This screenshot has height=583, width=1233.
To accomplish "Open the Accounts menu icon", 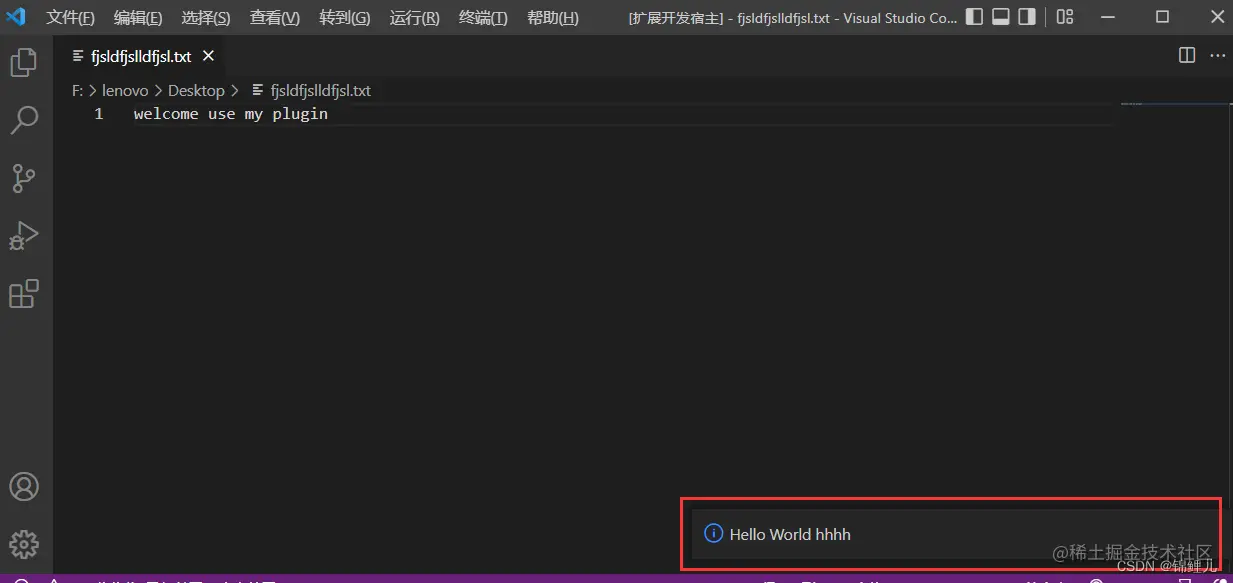I will (24, 487).
